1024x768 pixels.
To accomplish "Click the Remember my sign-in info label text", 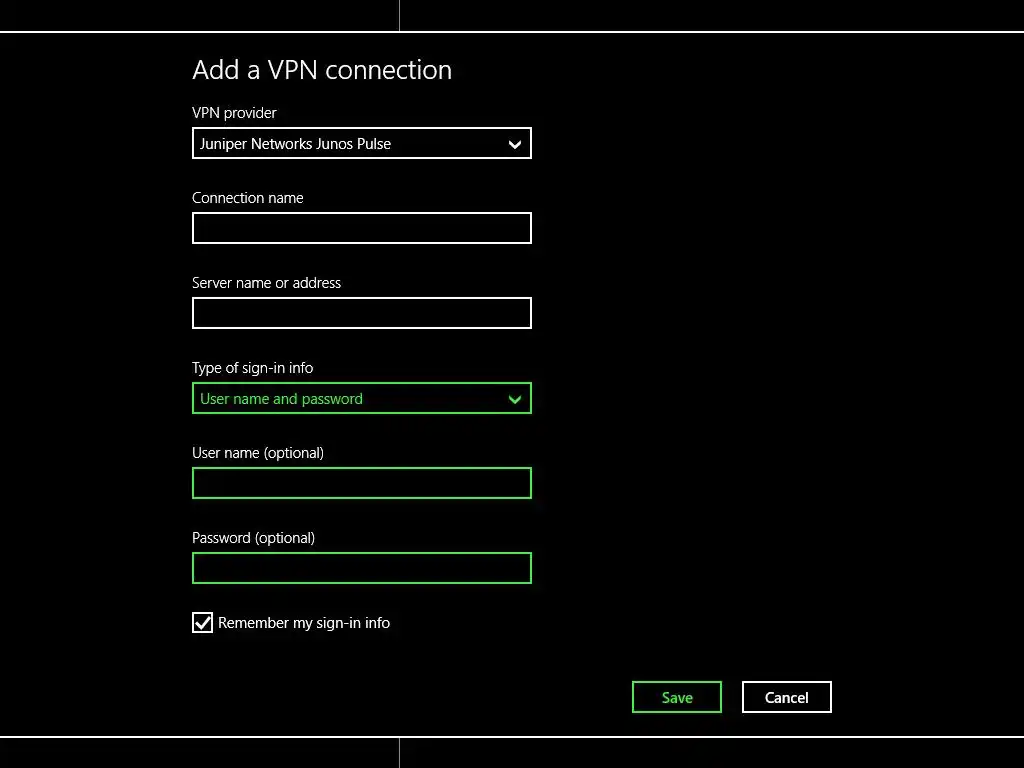I will point(304,623).
